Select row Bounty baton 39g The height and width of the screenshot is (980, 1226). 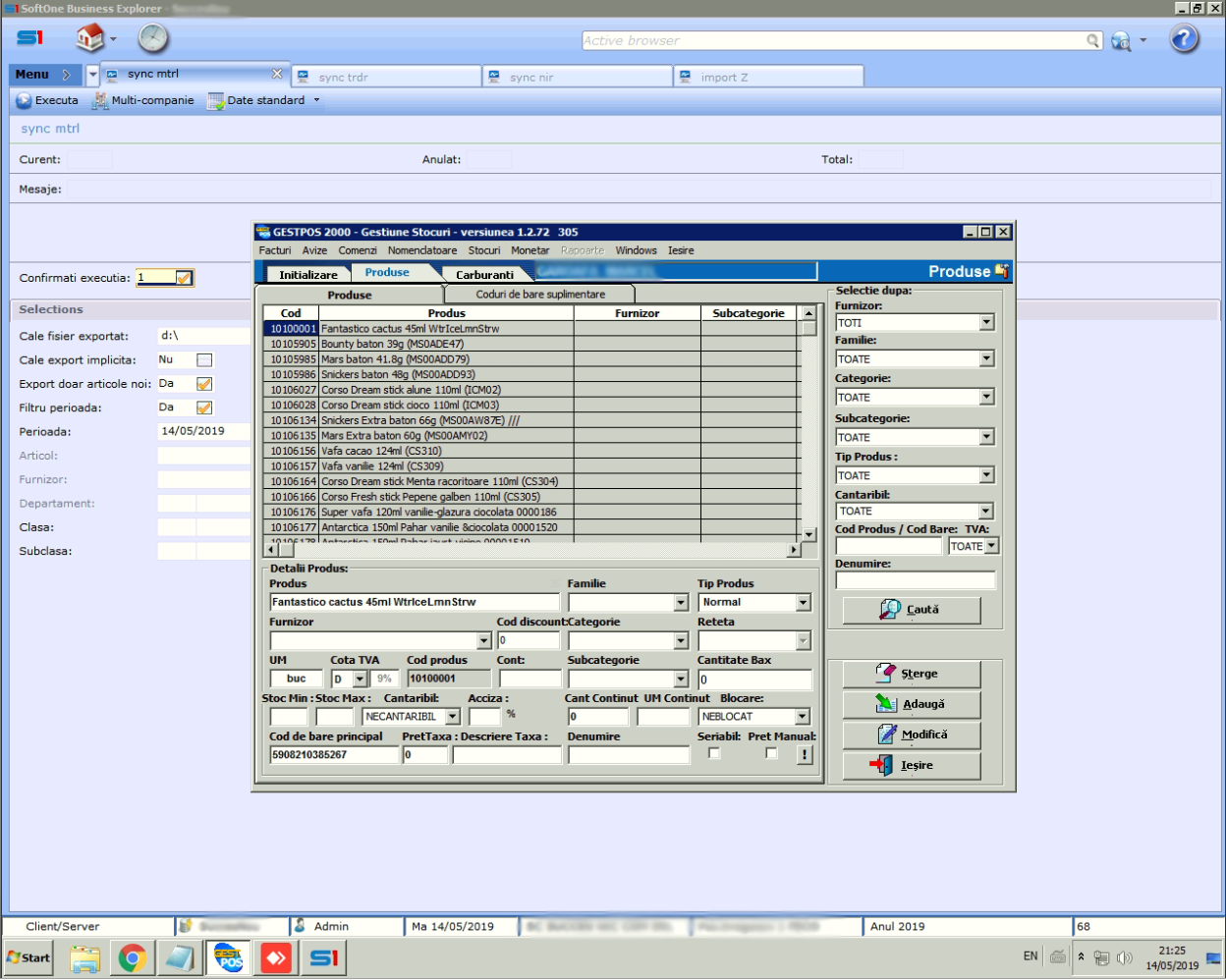point(532,344)
